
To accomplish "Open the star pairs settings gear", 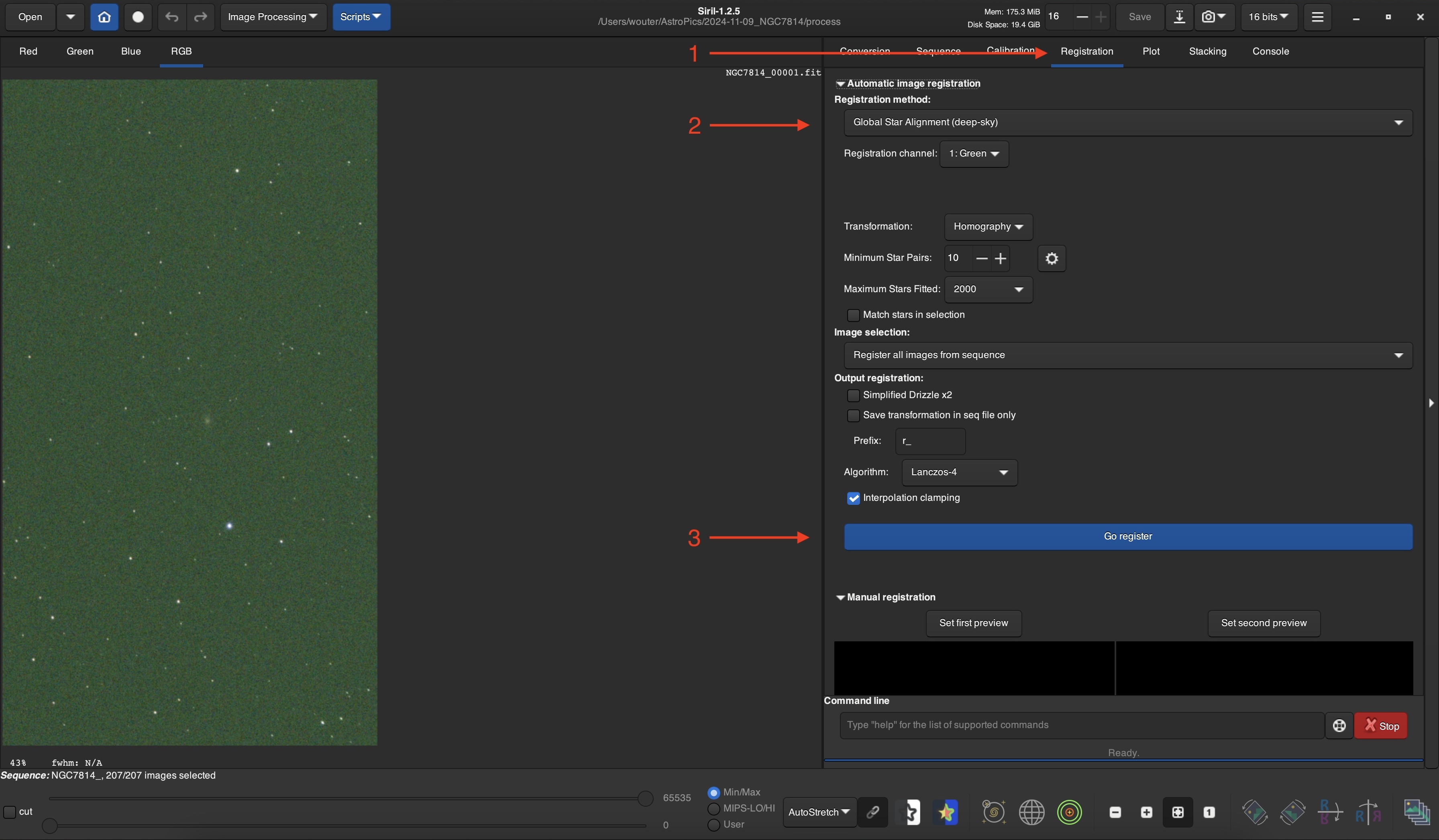I will pos(1051,258).
